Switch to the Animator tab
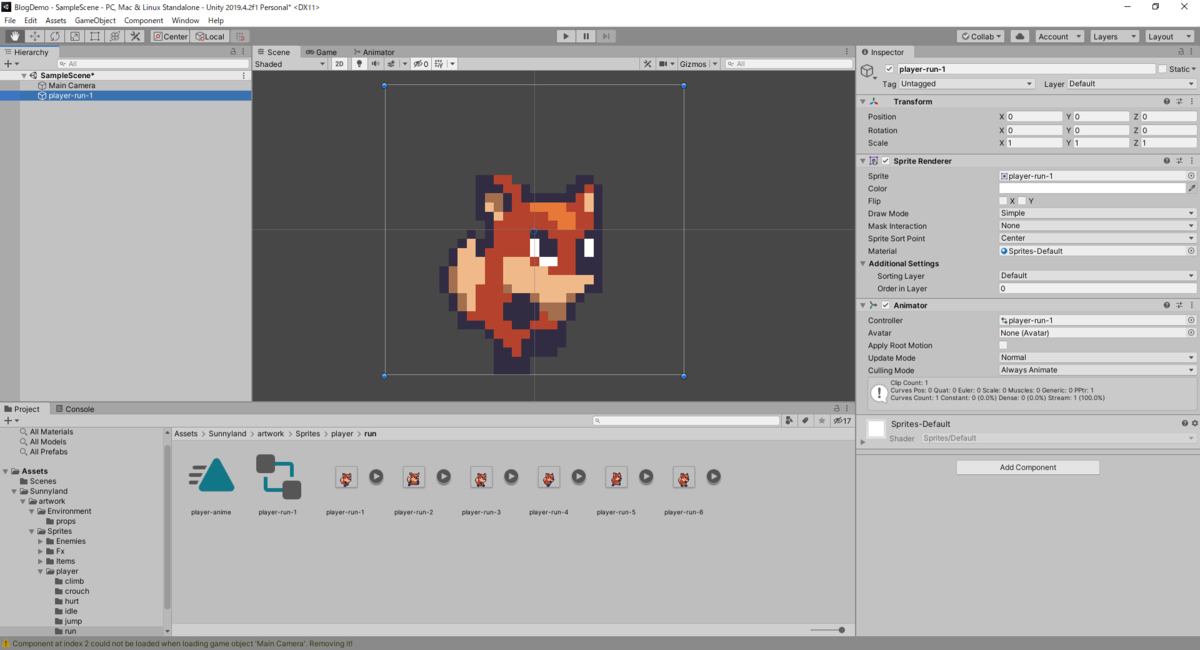The height and width of the screenshot is (650, 1200). [x=372, y=52]
